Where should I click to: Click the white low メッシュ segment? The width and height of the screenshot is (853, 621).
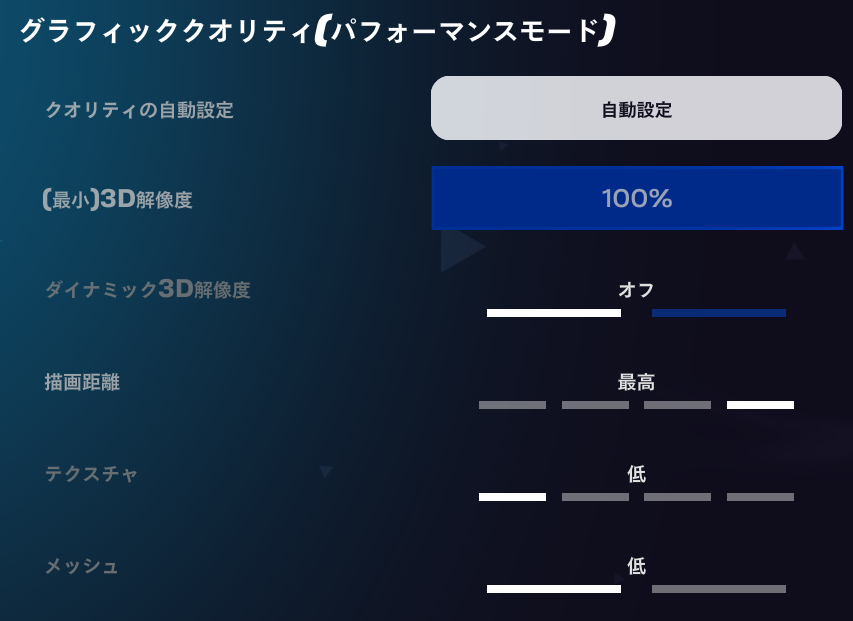pyautogui.click(x=553, y=589)
